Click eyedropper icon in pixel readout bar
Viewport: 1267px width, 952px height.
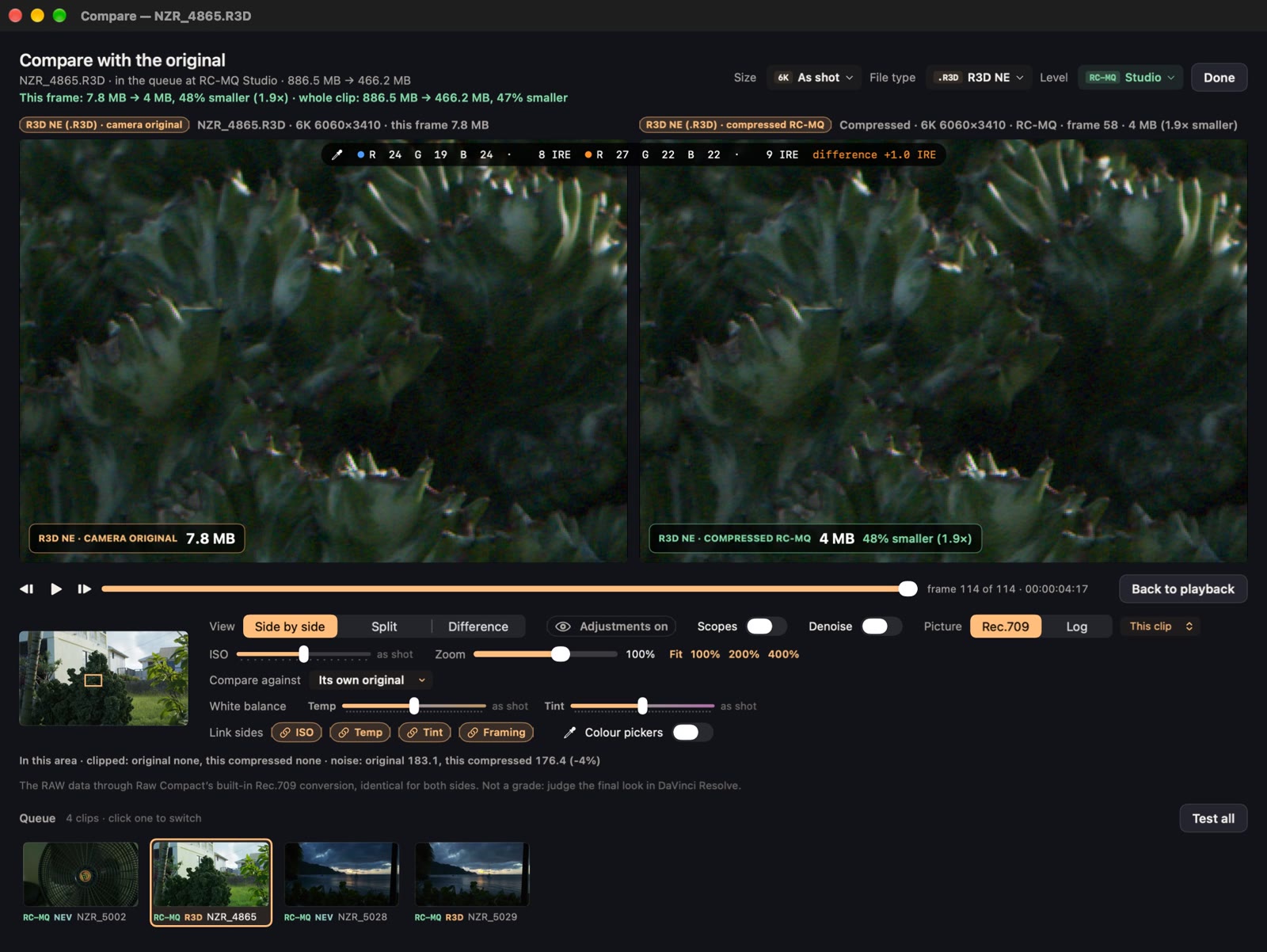coord(337,154)
